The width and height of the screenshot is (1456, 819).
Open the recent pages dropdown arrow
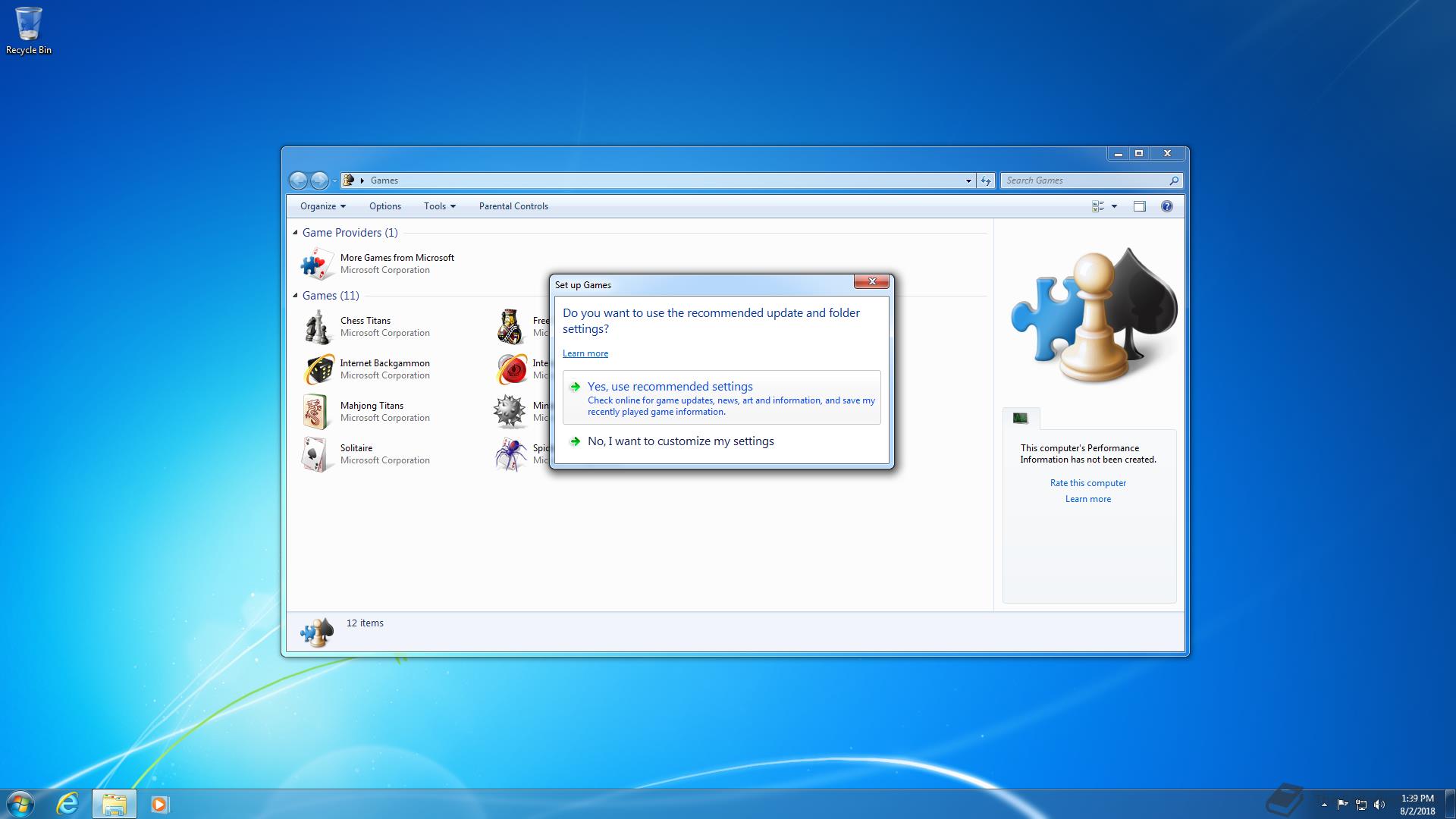(334, 180)
